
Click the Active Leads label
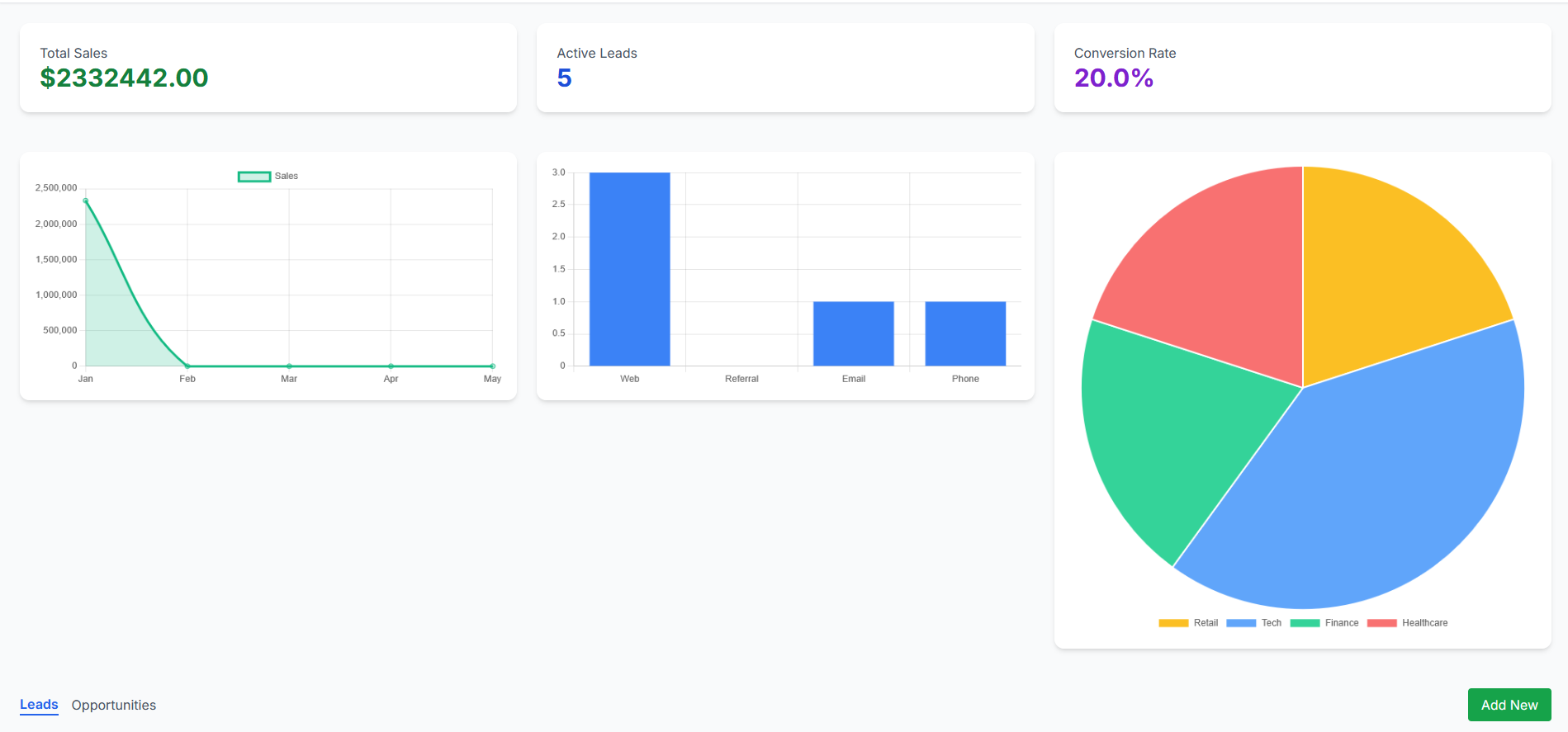point(597,53)
